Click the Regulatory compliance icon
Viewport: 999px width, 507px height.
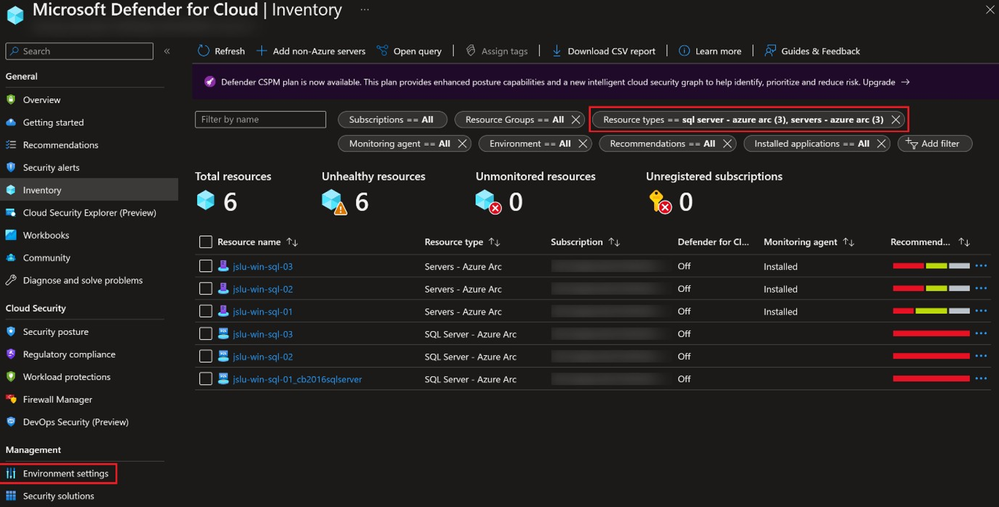(11, 354)
